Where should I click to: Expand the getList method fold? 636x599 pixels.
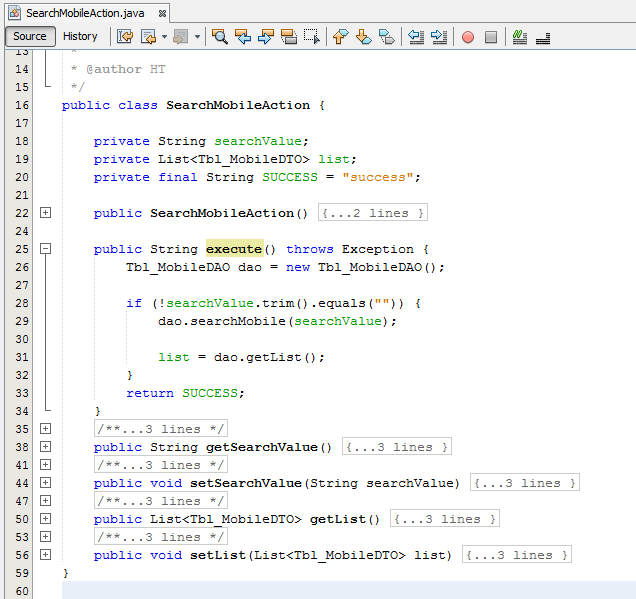tap(45, 518)
